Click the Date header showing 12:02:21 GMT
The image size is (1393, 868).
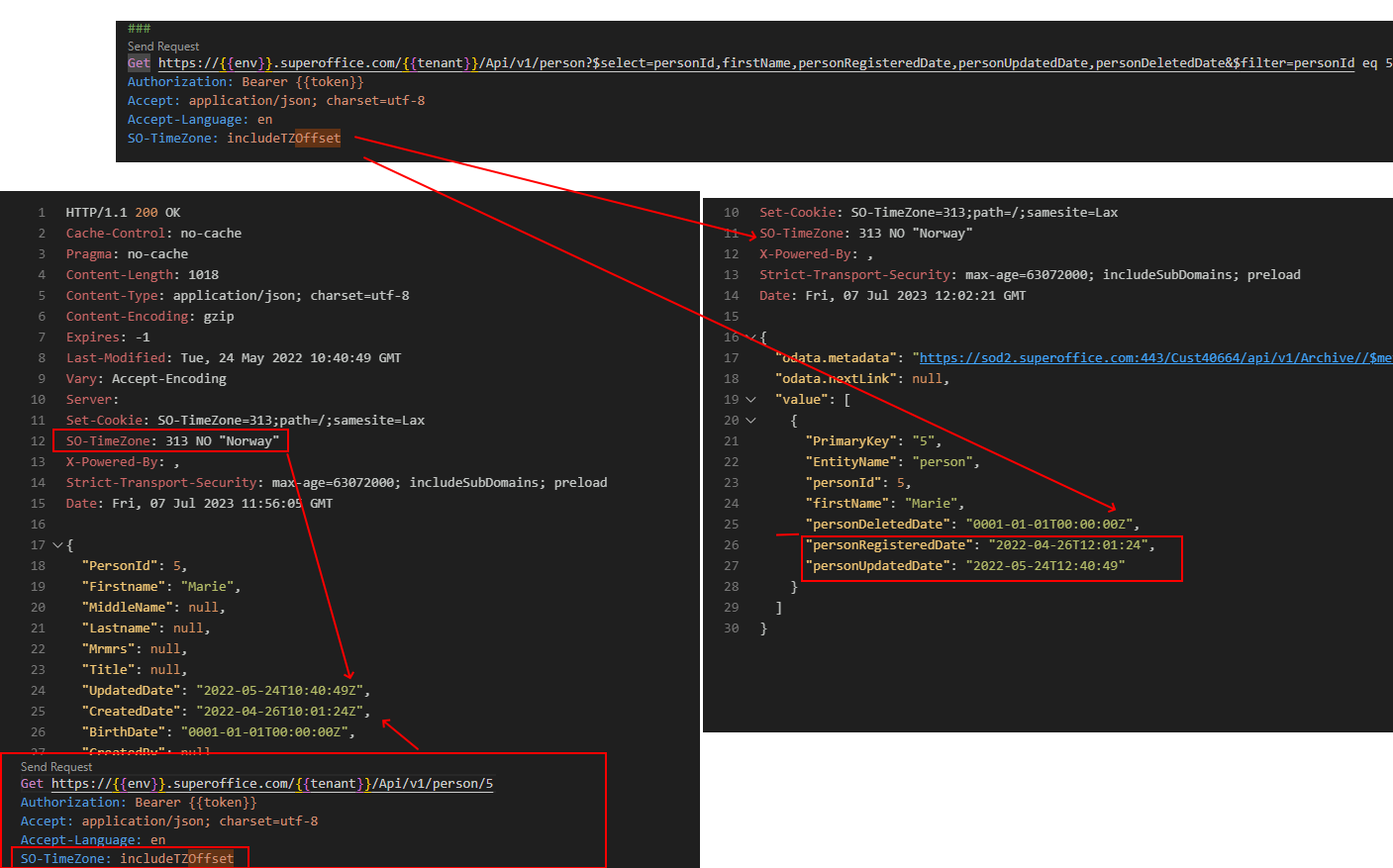(x=892, y=296)
